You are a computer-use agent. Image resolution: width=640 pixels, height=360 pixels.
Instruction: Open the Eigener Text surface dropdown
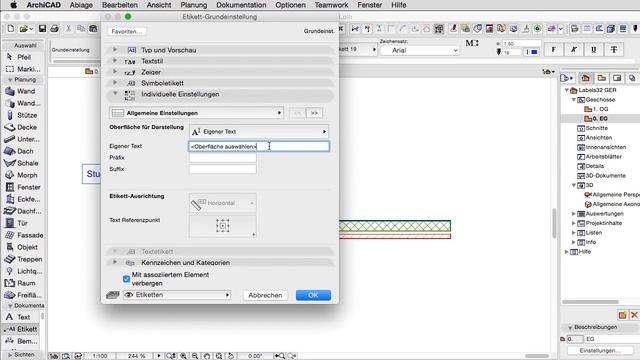tap(259, 131)
